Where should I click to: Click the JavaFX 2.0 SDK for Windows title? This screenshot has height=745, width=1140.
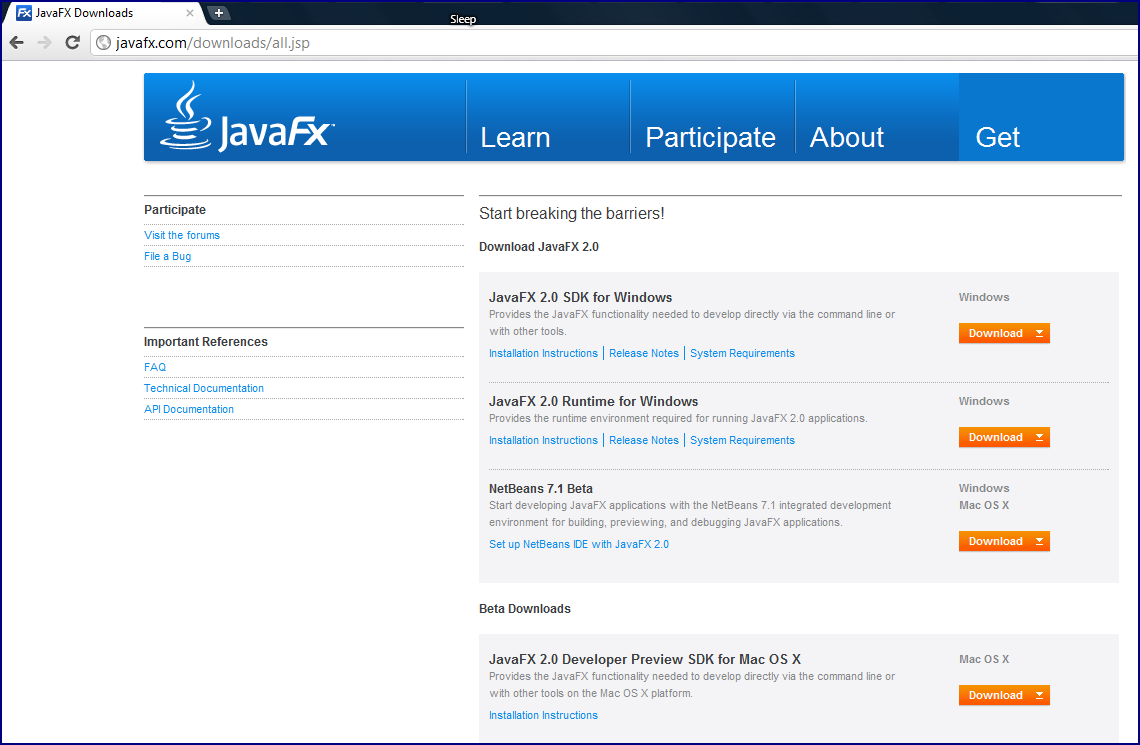point(580,297)
